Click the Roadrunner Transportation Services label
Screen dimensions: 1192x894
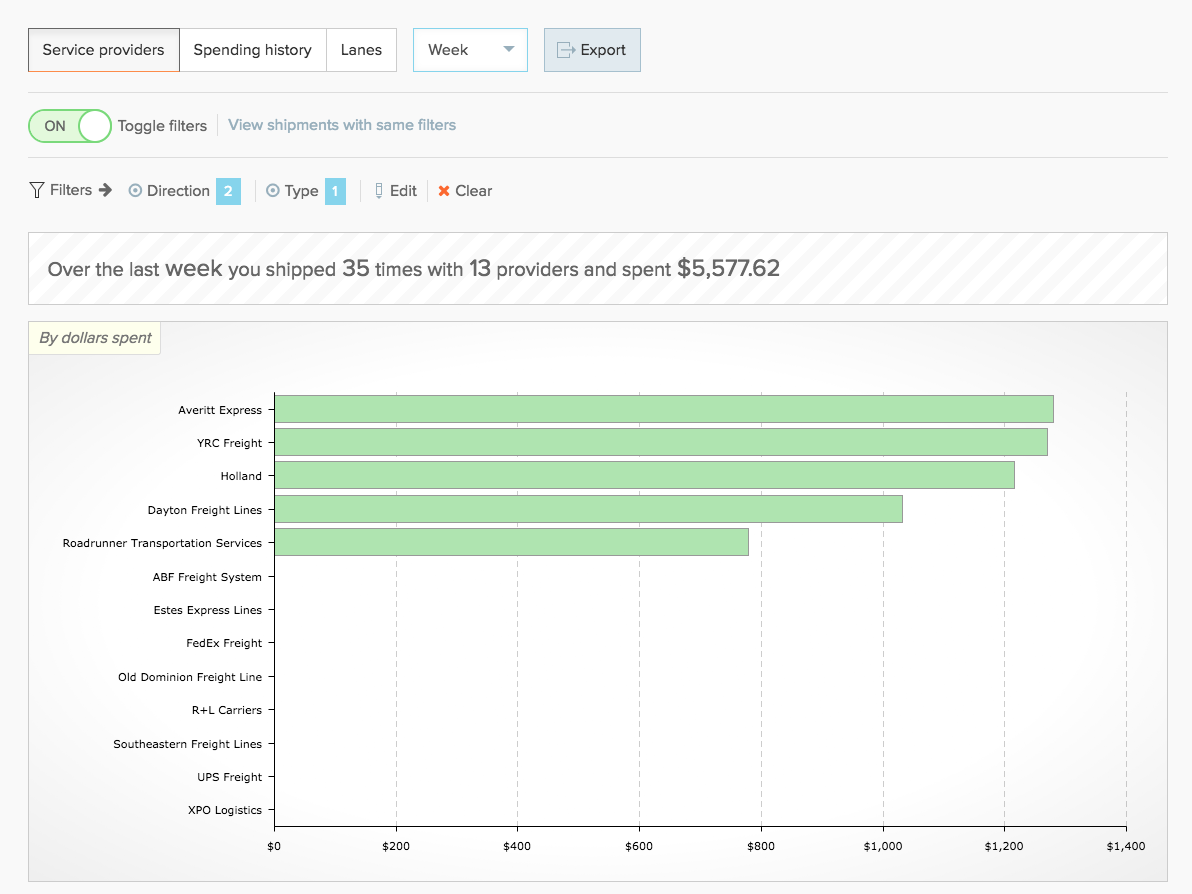162,543
